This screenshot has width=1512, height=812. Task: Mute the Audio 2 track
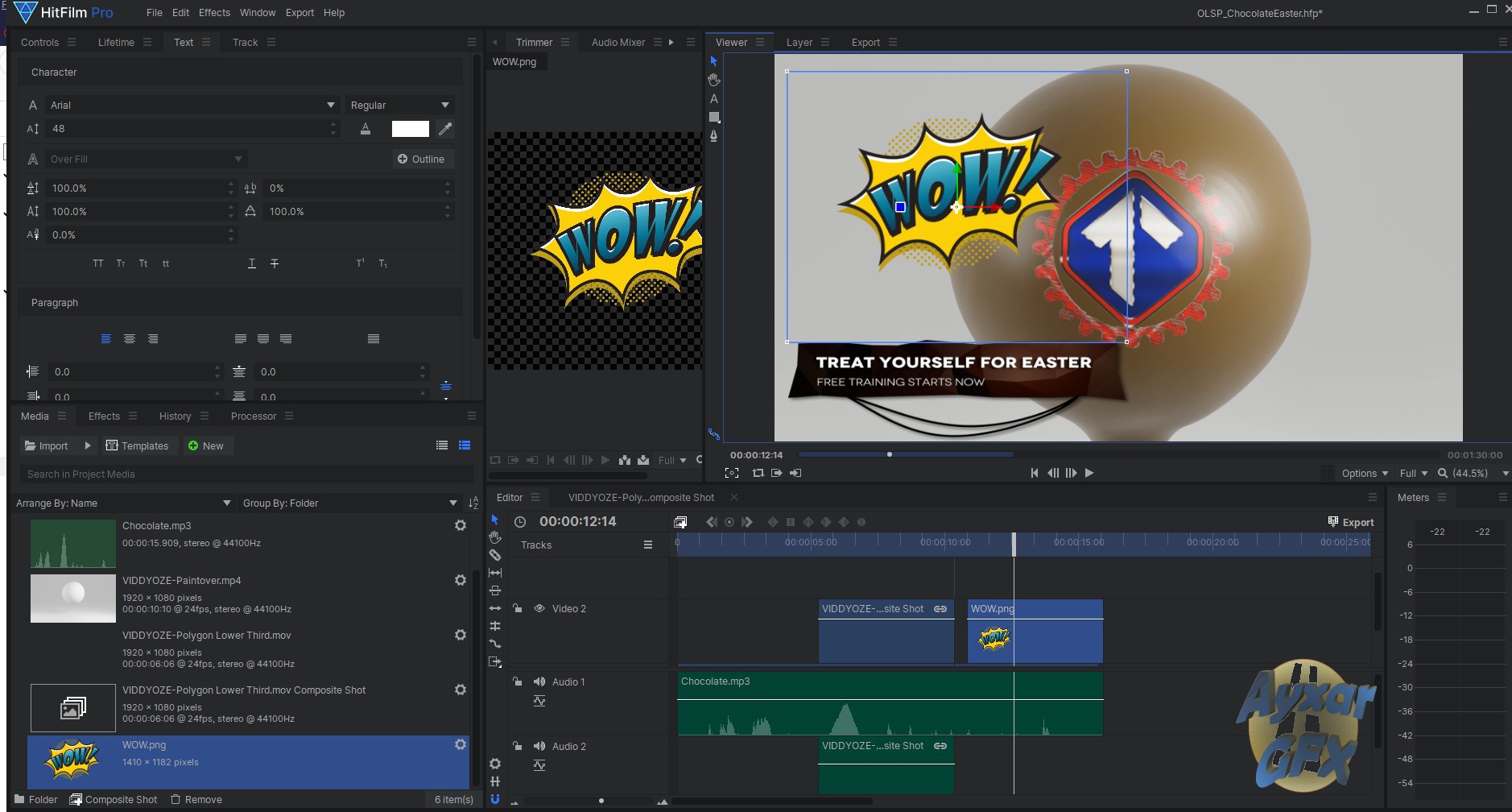539,746
